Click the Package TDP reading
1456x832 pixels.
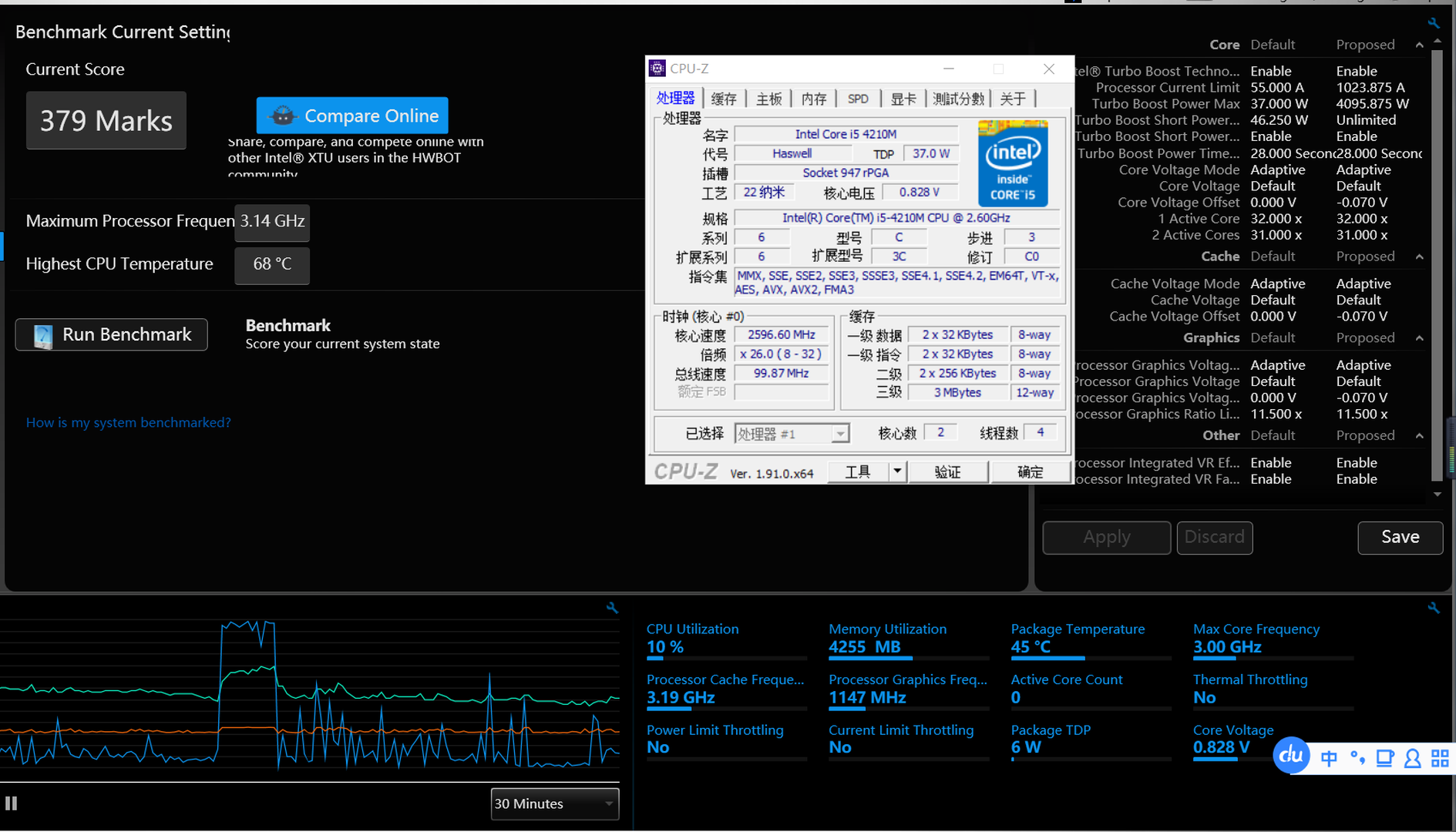1026,747
